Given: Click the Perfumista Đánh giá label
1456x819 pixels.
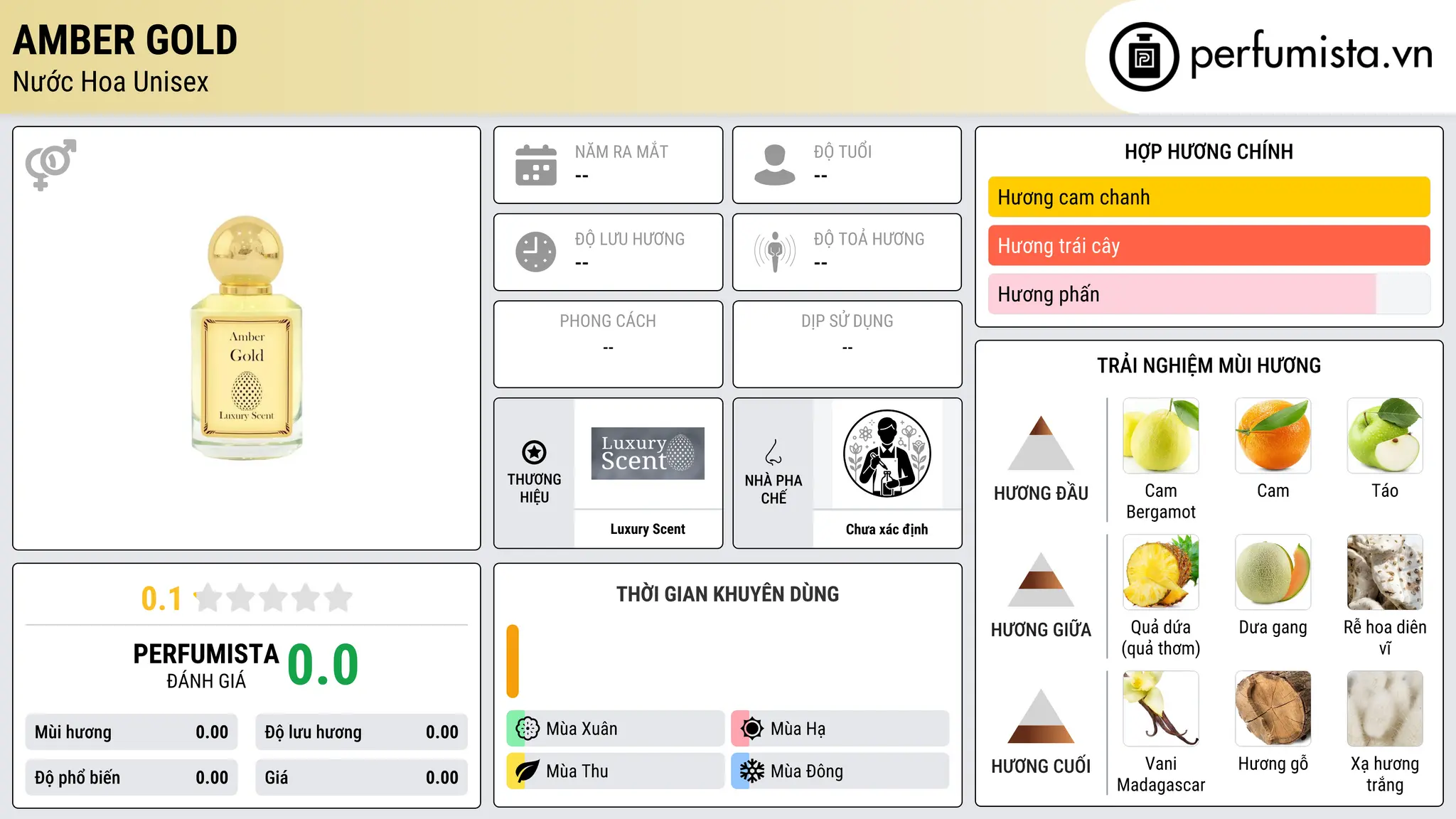Looking at the screenshot, I should click(x=206, y=665).
